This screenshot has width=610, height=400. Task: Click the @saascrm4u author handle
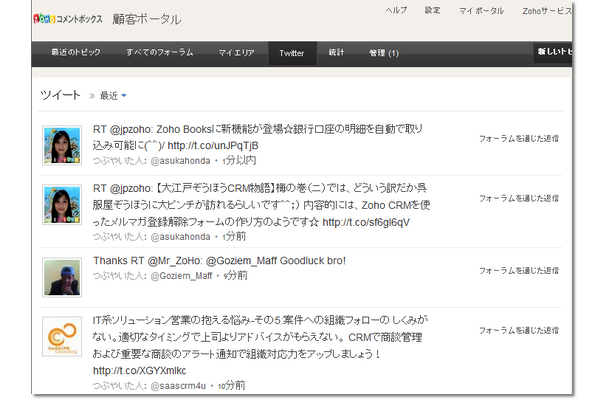(178, 386)
